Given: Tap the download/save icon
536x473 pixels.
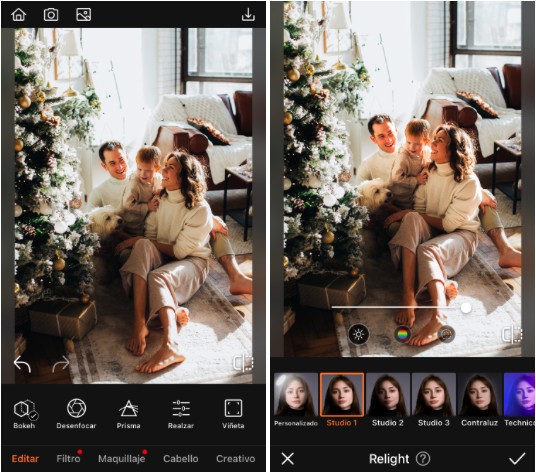Looking at the screenshot, I should click(248, 15).
